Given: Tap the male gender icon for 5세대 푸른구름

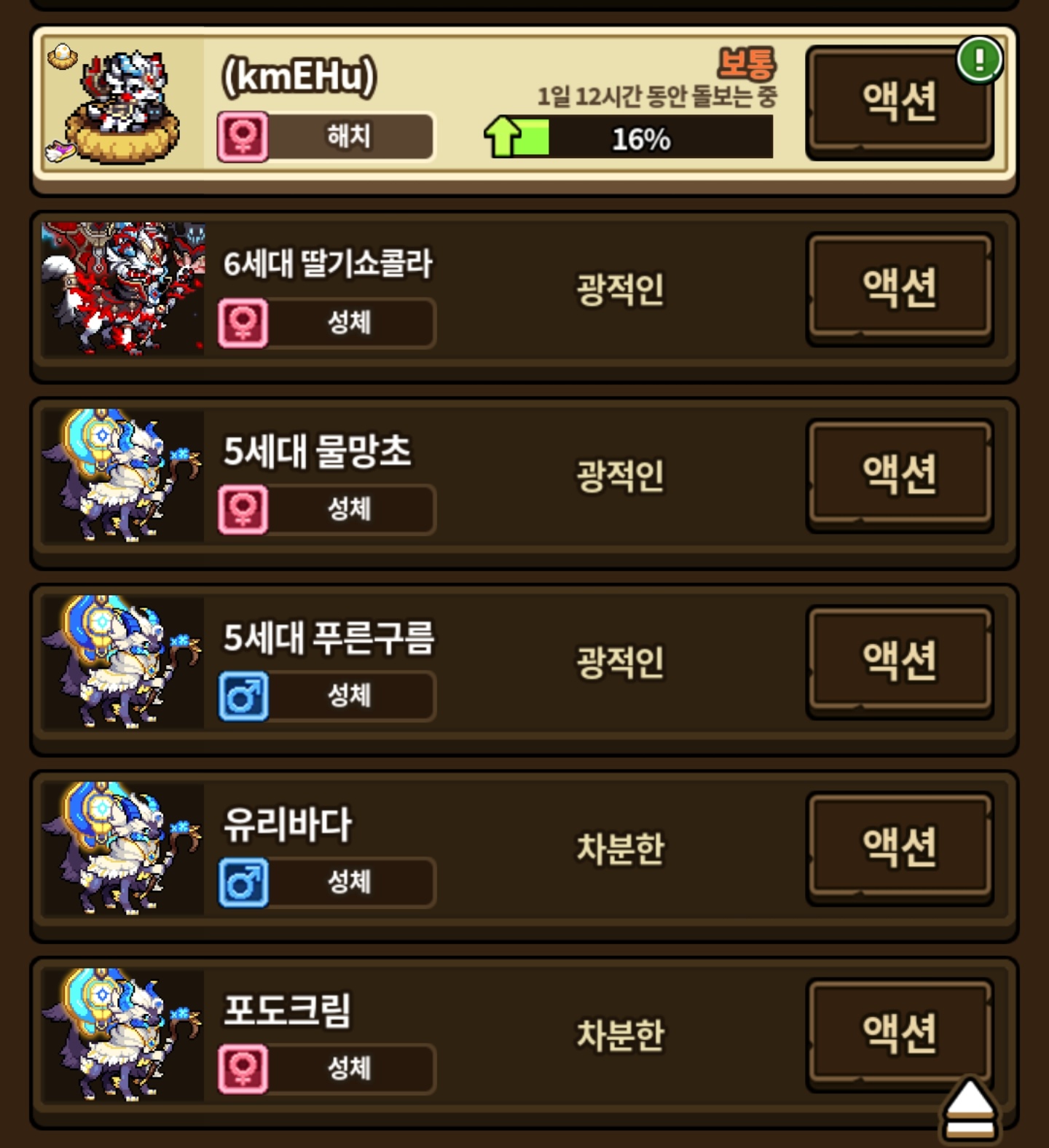Looking at the screenshot, I should (243, 696).
